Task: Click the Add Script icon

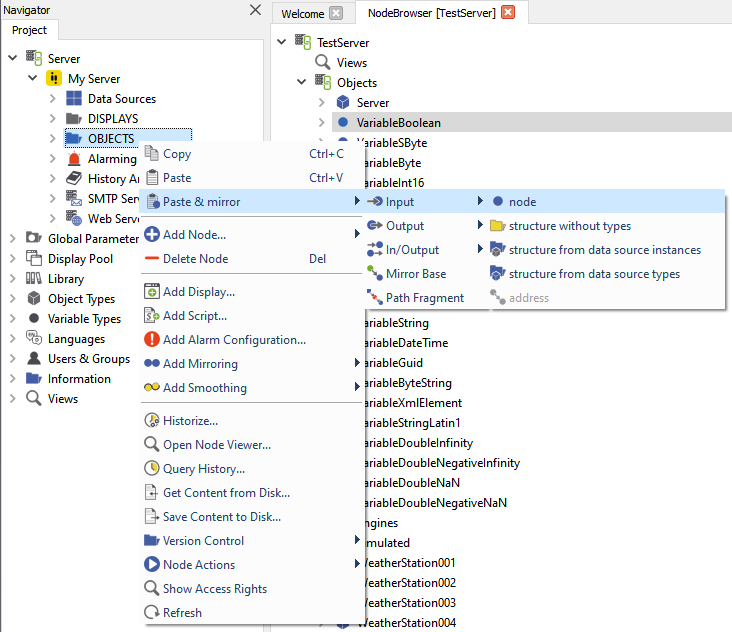Action: coord(152,316)
